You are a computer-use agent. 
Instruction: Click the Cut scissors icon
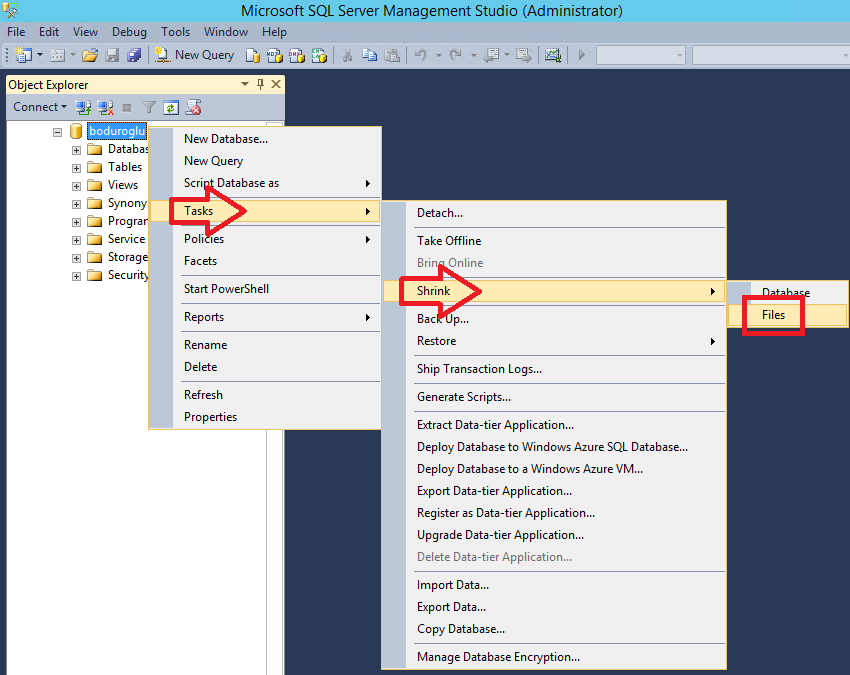click(x=347, y=55)
